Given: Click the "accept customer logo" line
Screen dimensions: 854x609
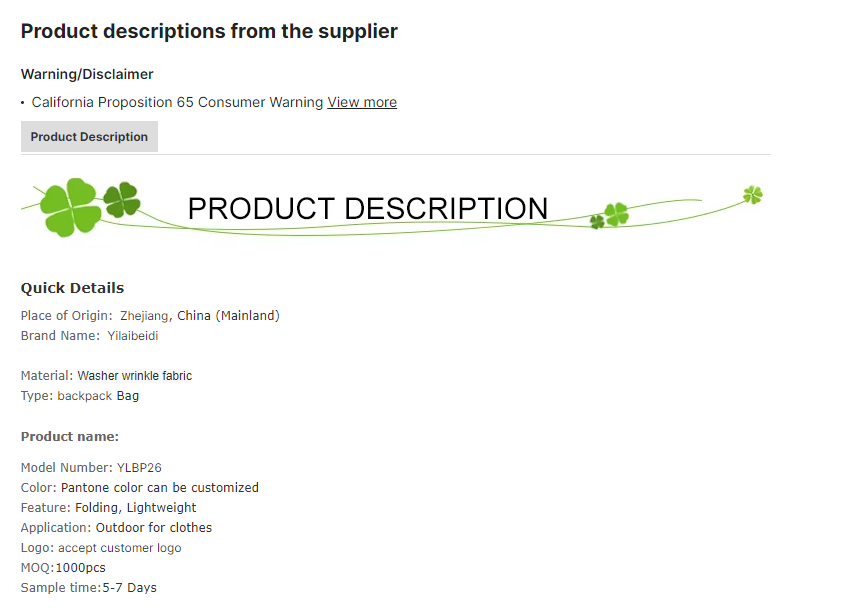Looking at the screenshot, I should coord(119,548).
